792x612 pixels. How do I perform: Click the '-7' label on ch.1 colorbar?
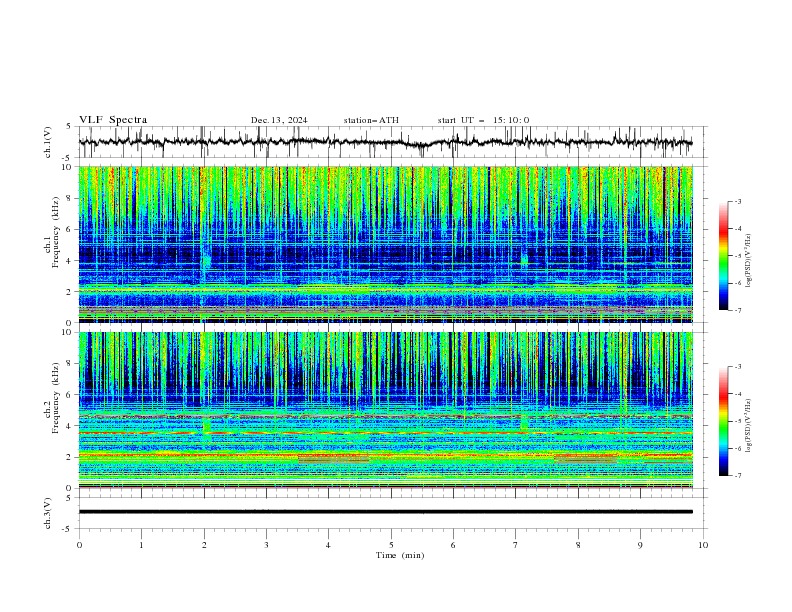(738, 310)
